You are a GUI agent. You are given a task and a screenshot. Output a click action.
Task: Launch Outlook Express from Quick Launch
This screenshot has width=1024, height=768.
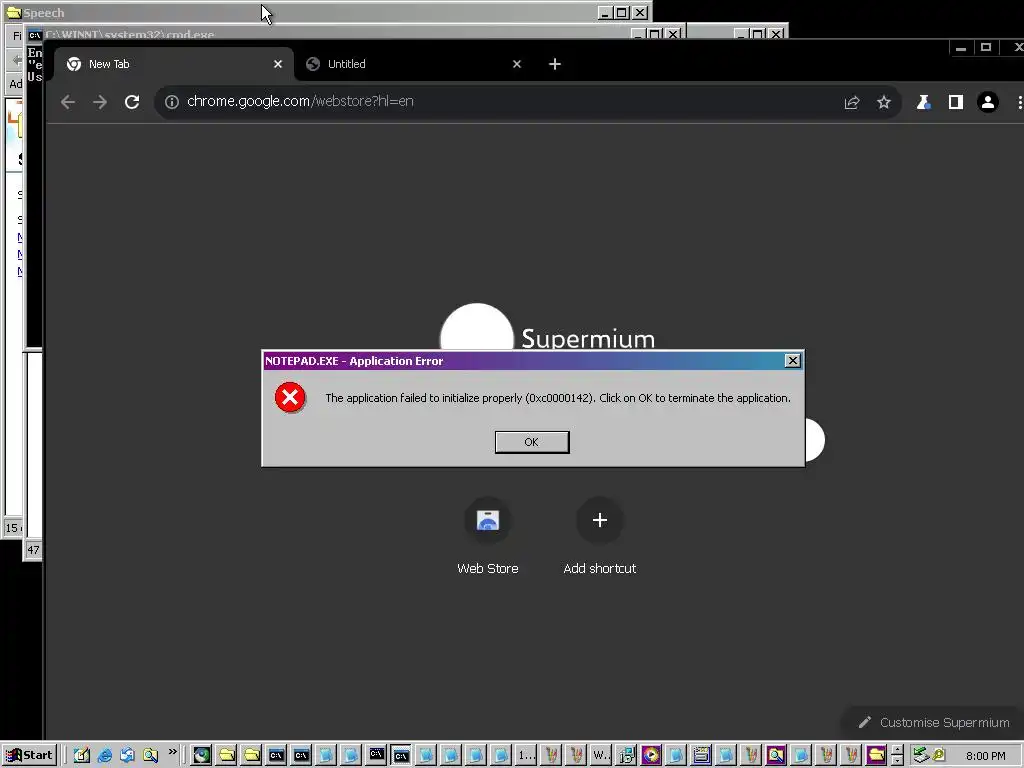[x=127, y=756]
